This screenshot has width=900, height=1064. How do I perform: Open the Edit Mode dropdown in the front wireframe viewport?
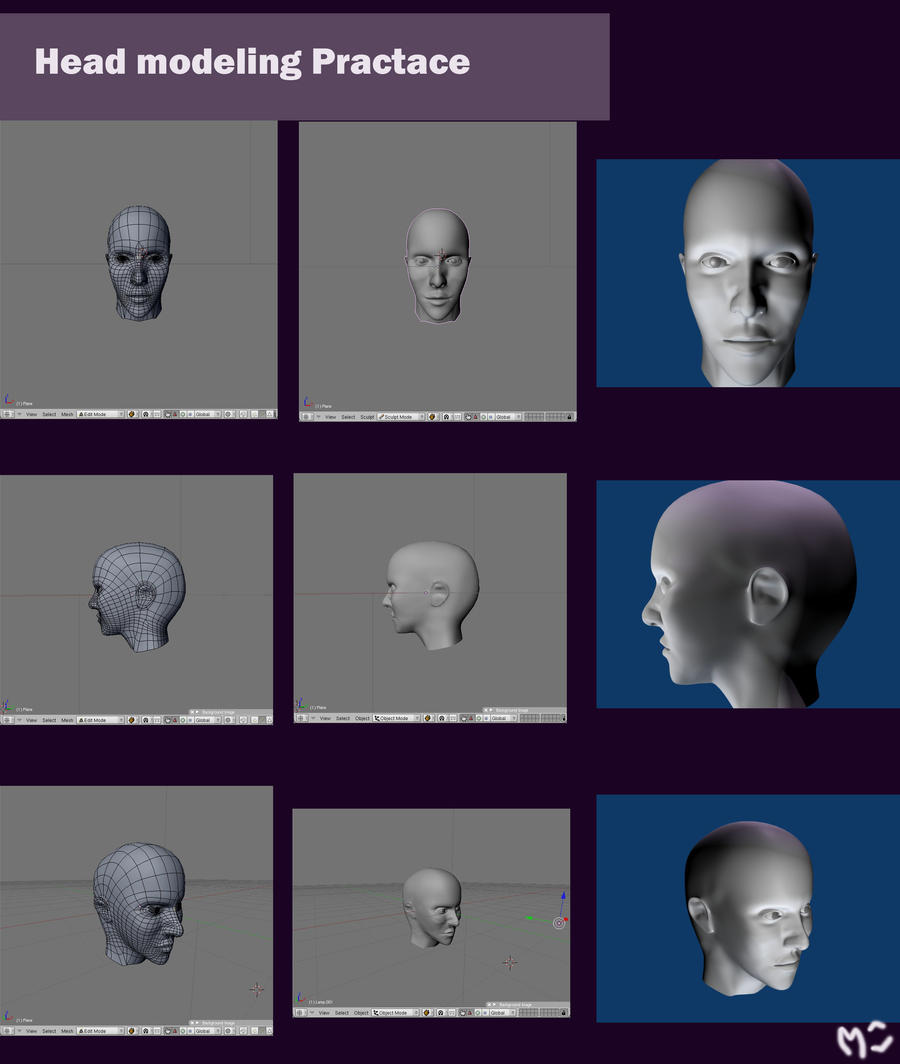coord(100,414)
